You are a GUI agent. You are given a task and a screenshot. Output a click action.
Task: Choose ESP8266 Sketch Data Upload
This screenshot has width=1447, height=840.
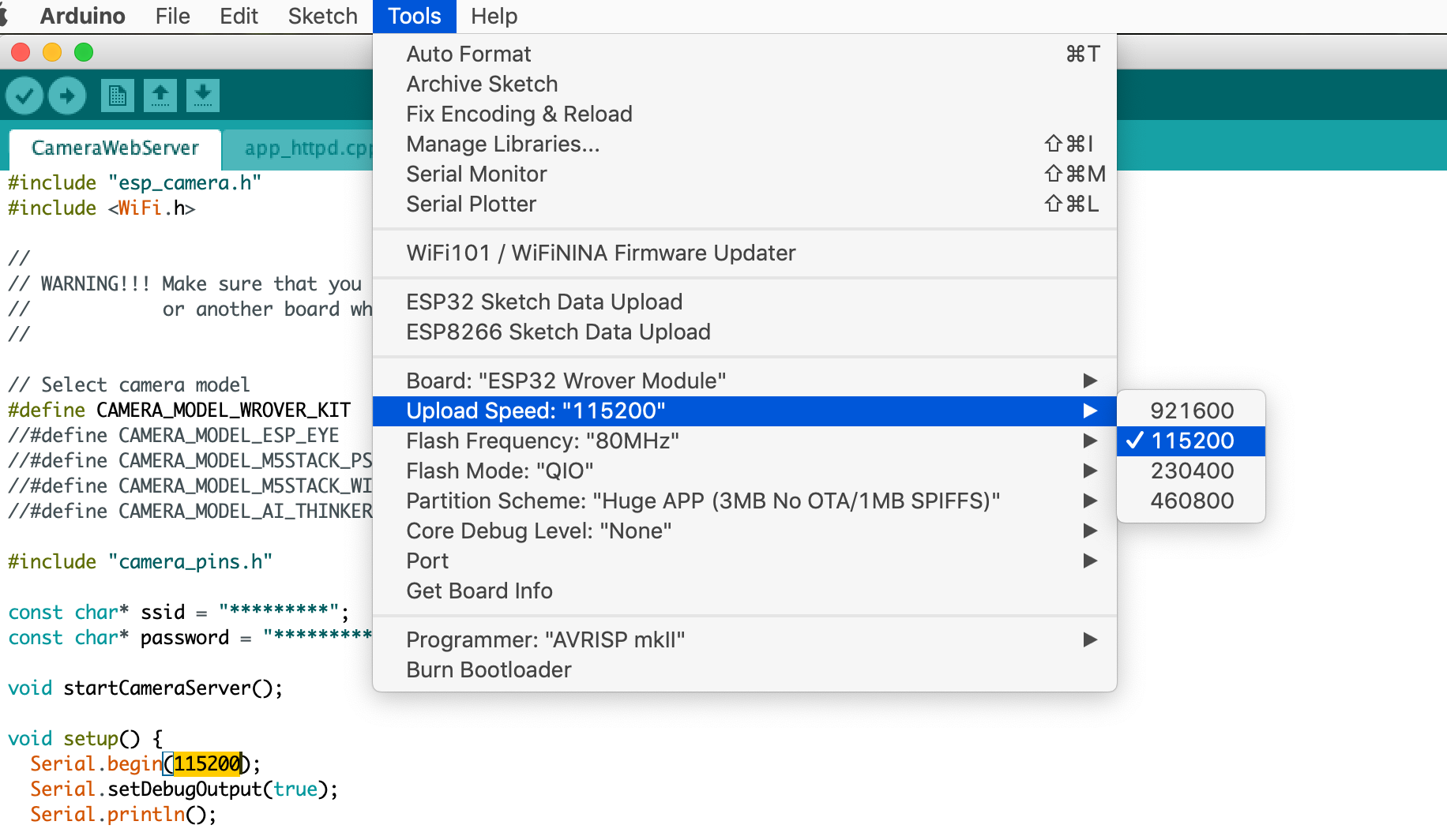click(x=744, y=332)
